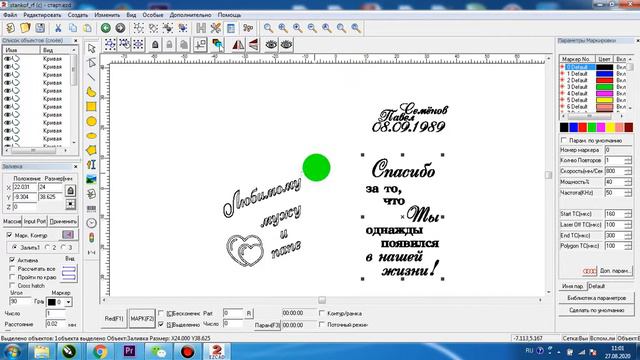Toggle the Контур/рамка checkbox

[322, 313]
